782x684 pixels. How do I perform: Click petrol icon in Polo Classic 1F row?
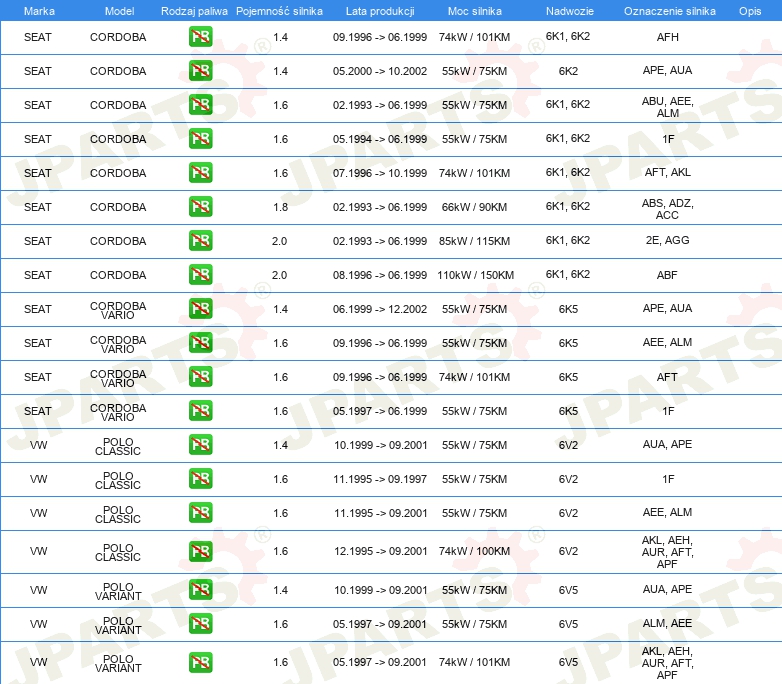(200, 478)
